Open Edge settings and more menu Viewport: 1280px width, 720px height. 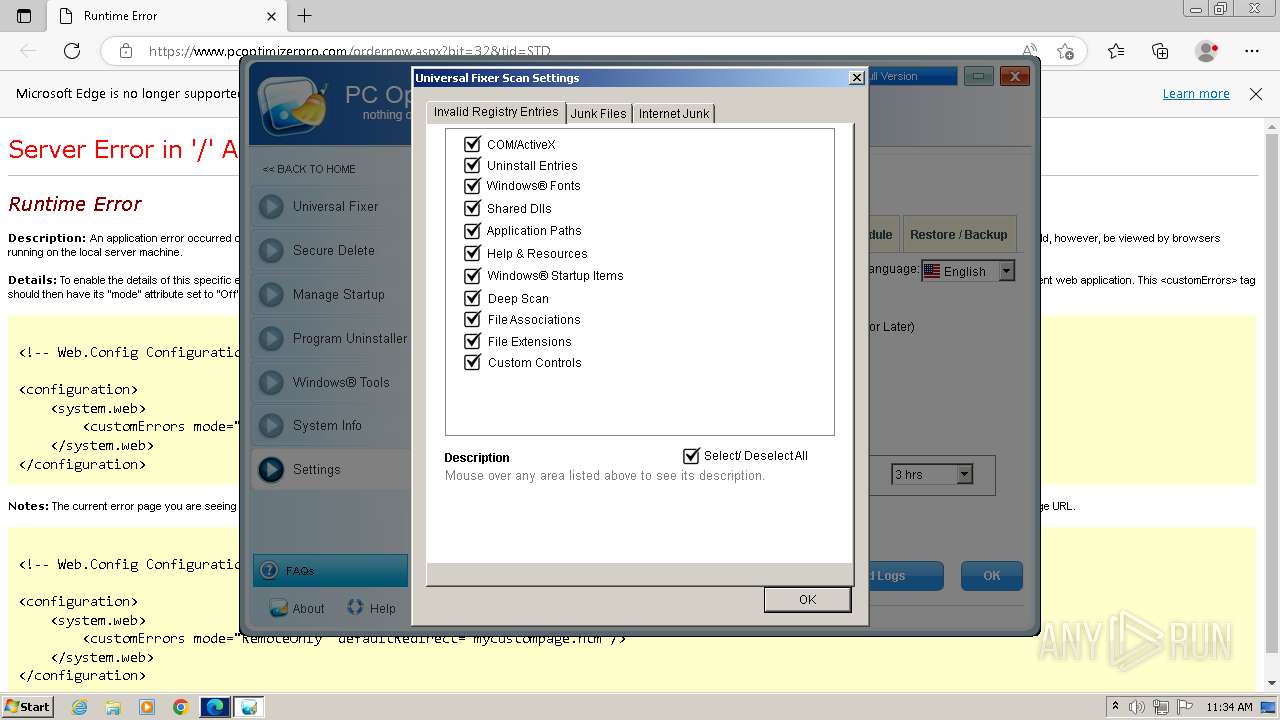coord(1252,50)
